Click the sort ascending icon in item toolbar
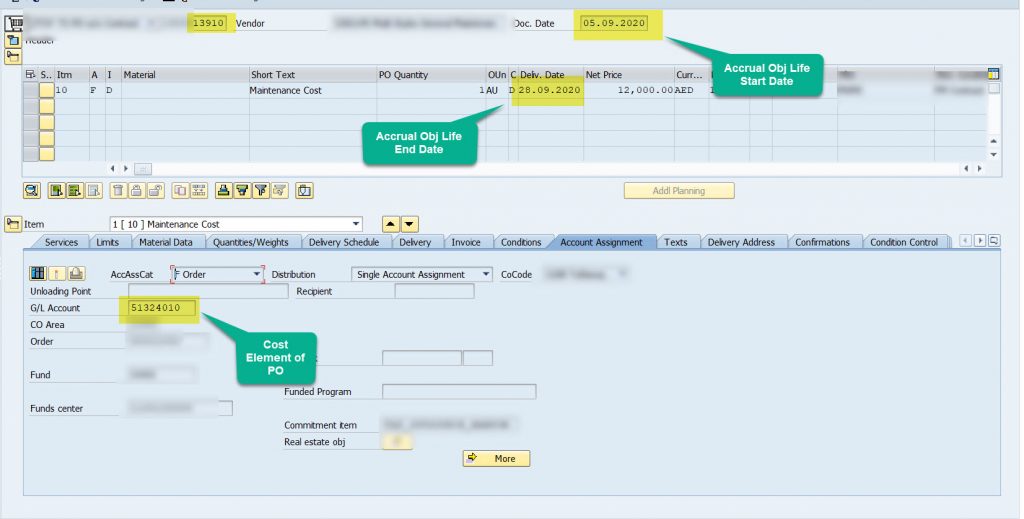This screenshot has width=1024, height=519. click(223, 191)
